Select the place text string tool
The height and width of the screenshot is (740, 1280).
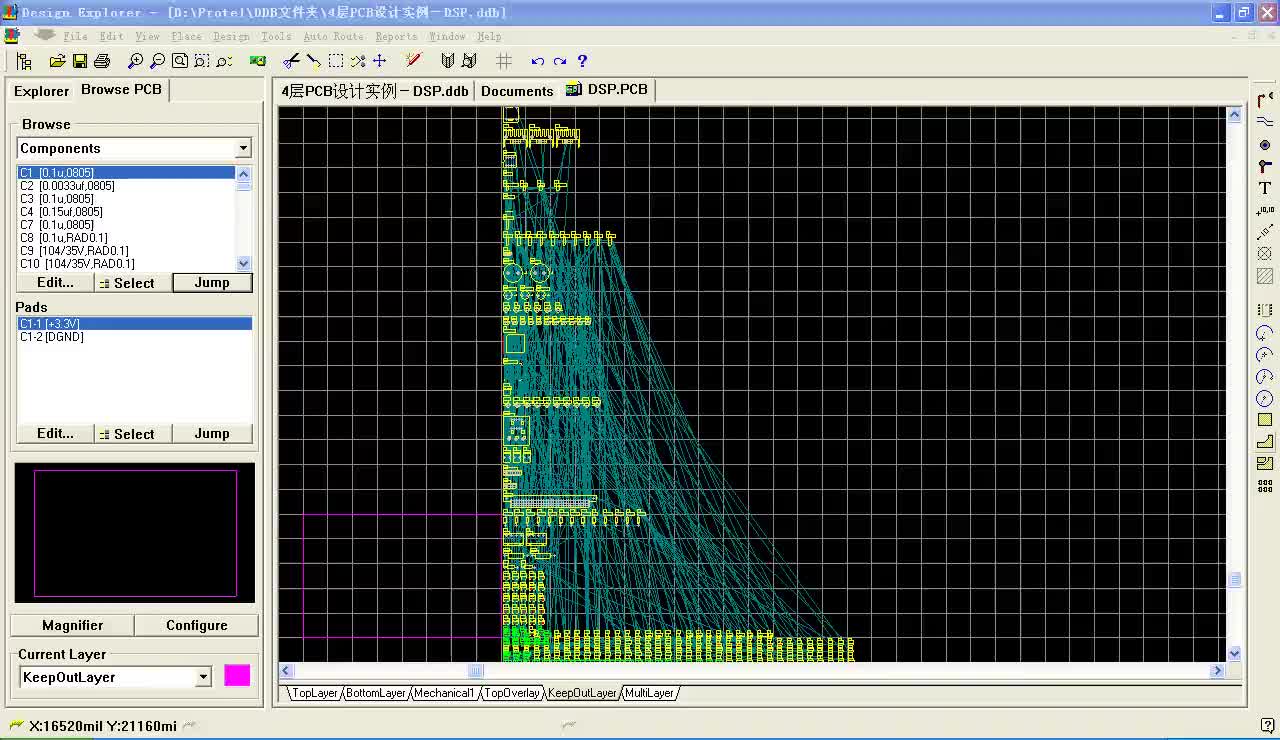1265,188
